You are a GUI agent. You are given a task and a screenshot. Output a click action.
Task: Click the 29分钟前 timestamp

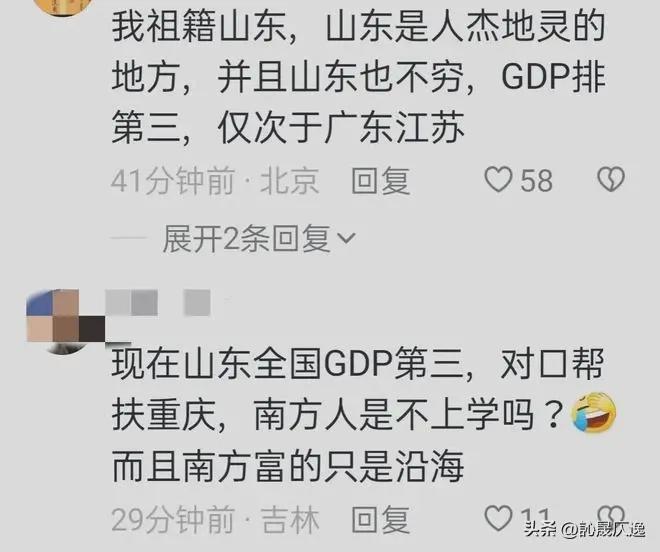173,519
